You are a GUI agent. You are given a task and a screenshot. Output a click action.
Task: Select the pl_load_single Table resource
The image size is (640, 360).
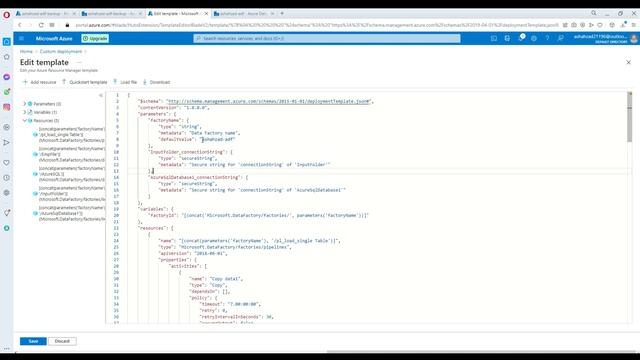pyautogui.click(x=69, y=134)
